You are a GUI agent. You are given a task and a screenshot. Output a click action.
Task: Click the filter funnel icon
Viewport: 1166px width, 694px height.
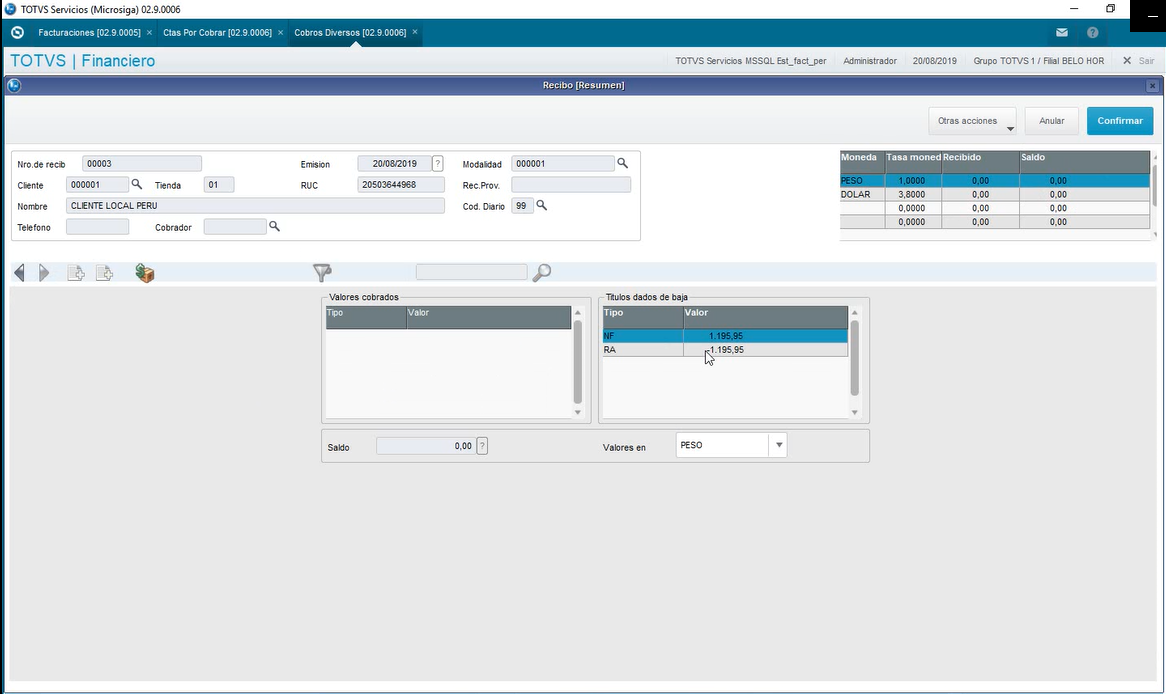tap(322, 273)
